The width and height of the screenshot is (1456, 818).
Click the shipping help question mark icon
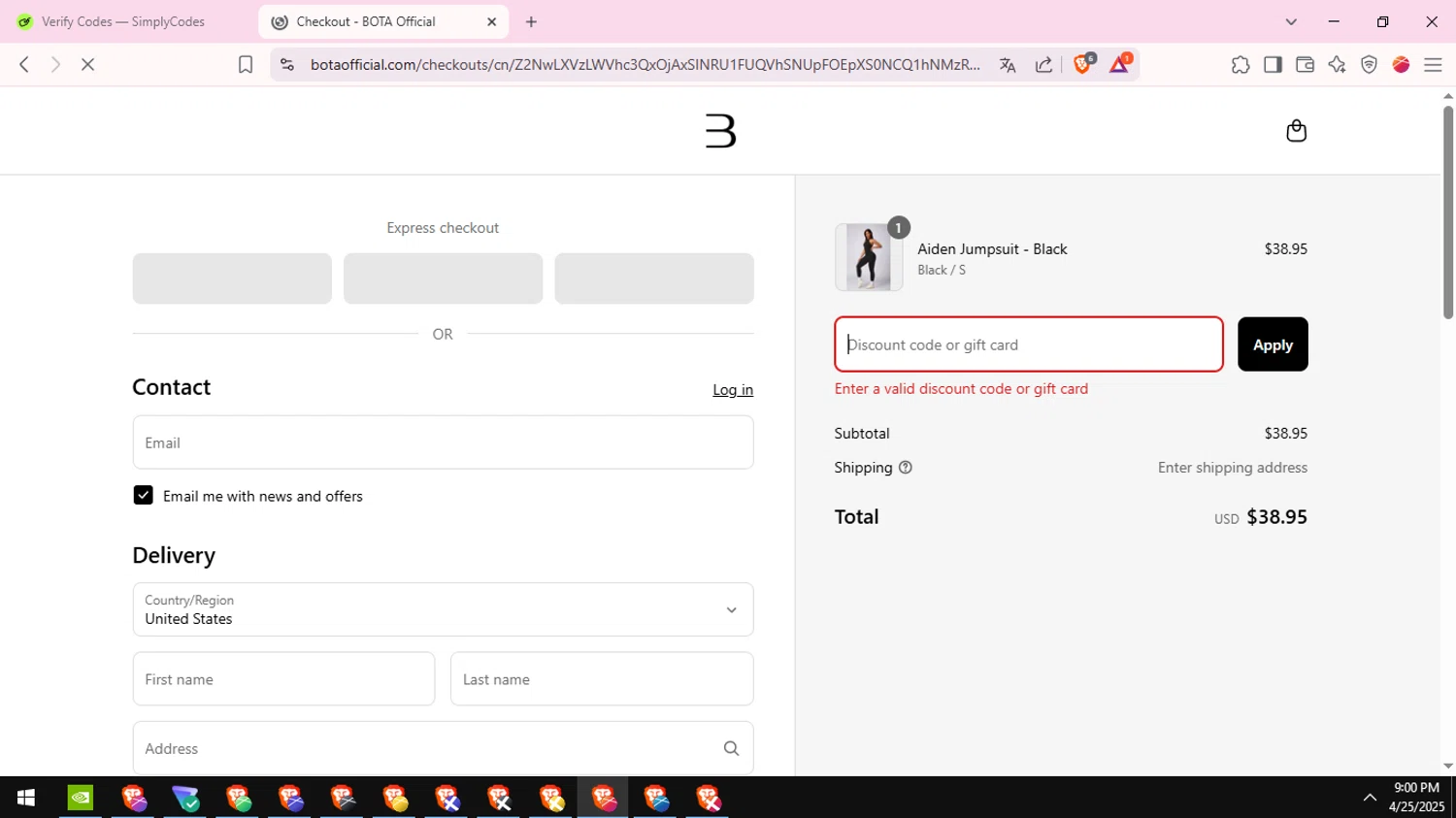click(x=906, y=468)
